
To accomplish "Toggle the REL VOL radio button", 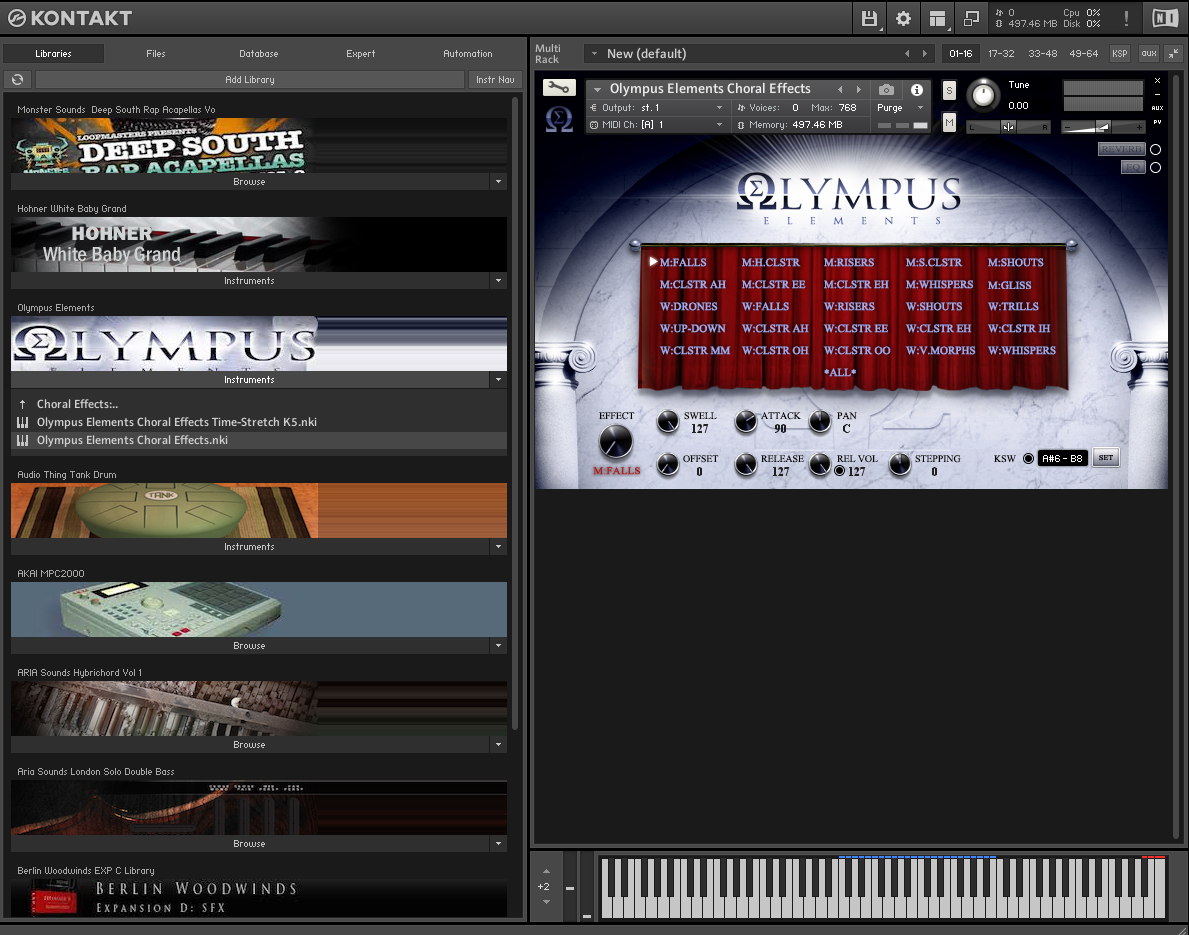I will 840,471.
